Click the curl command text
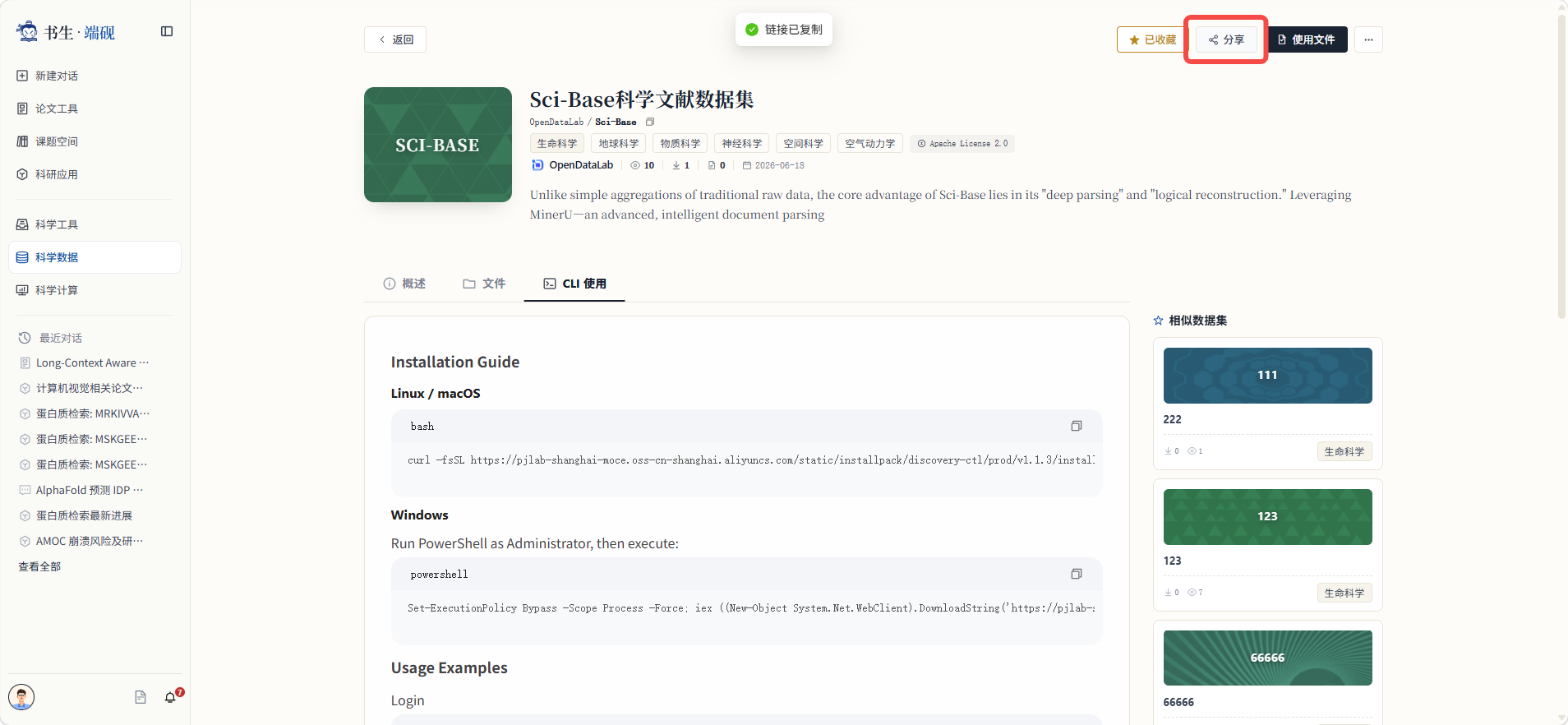1568x725 pixels. pyautogui.click(x=751, y=460)
